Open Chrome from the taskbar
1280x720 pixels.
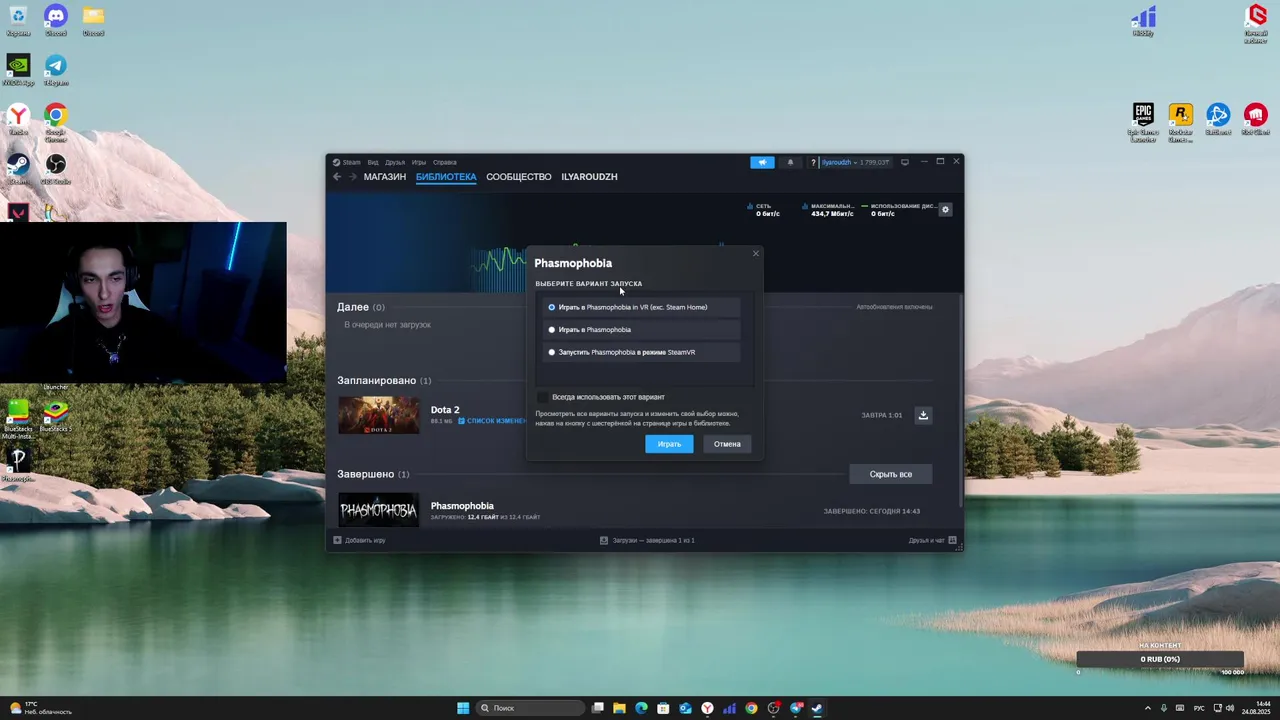point(751,708)
